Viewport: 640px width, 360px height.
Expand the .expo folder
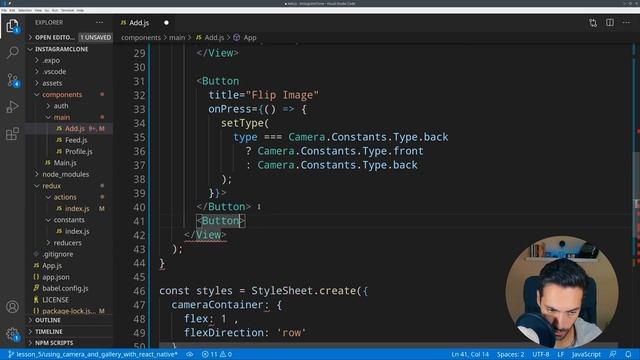tap(70, 60)
